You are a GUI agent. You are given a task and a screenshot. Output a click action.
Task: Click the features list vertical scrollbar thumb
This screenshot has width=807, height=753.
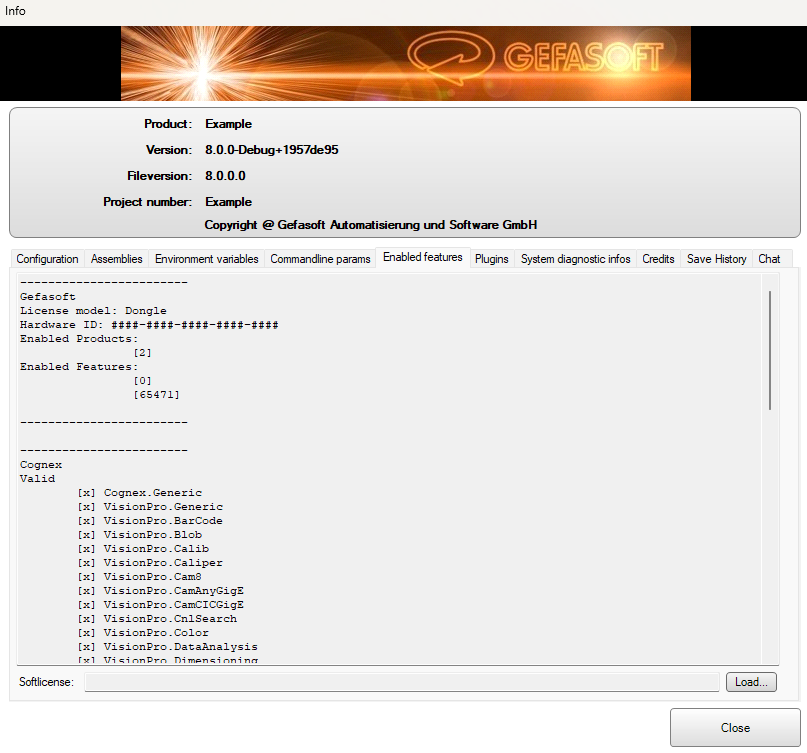[770, 351]
